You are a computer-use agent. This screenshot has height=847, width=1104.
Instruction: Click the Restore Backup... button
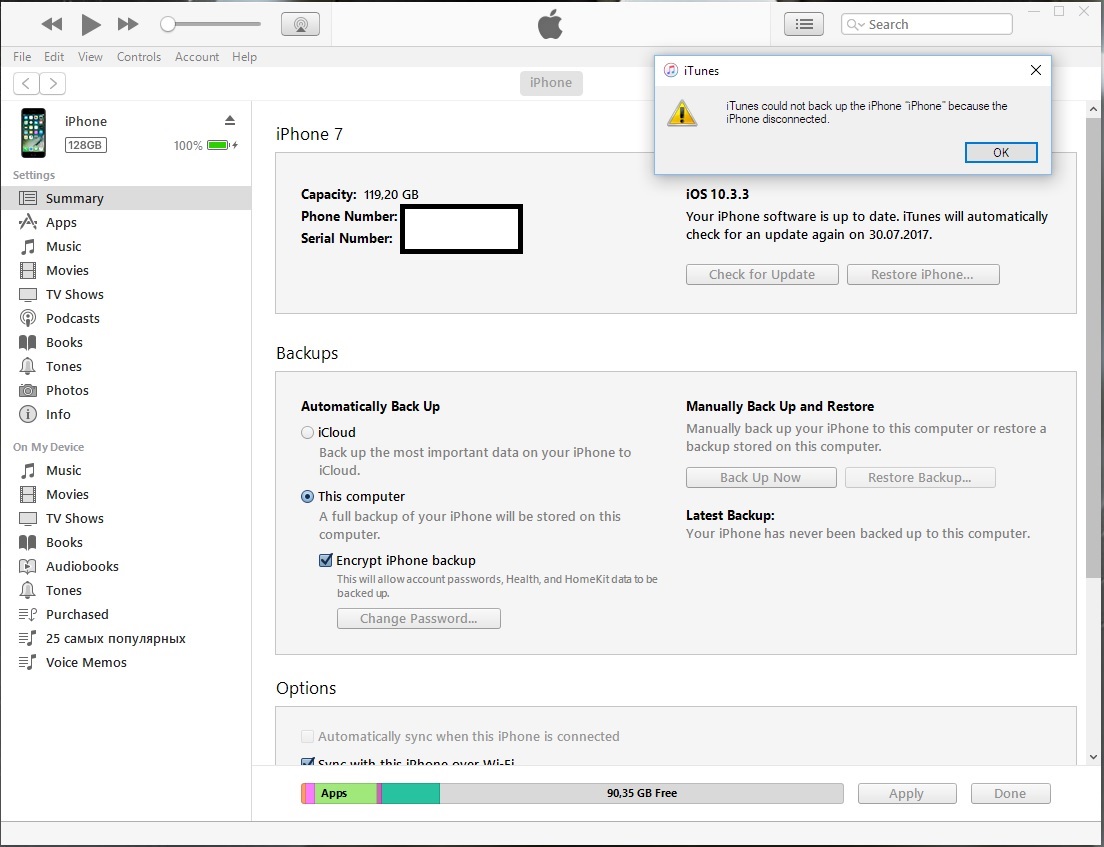920,477
